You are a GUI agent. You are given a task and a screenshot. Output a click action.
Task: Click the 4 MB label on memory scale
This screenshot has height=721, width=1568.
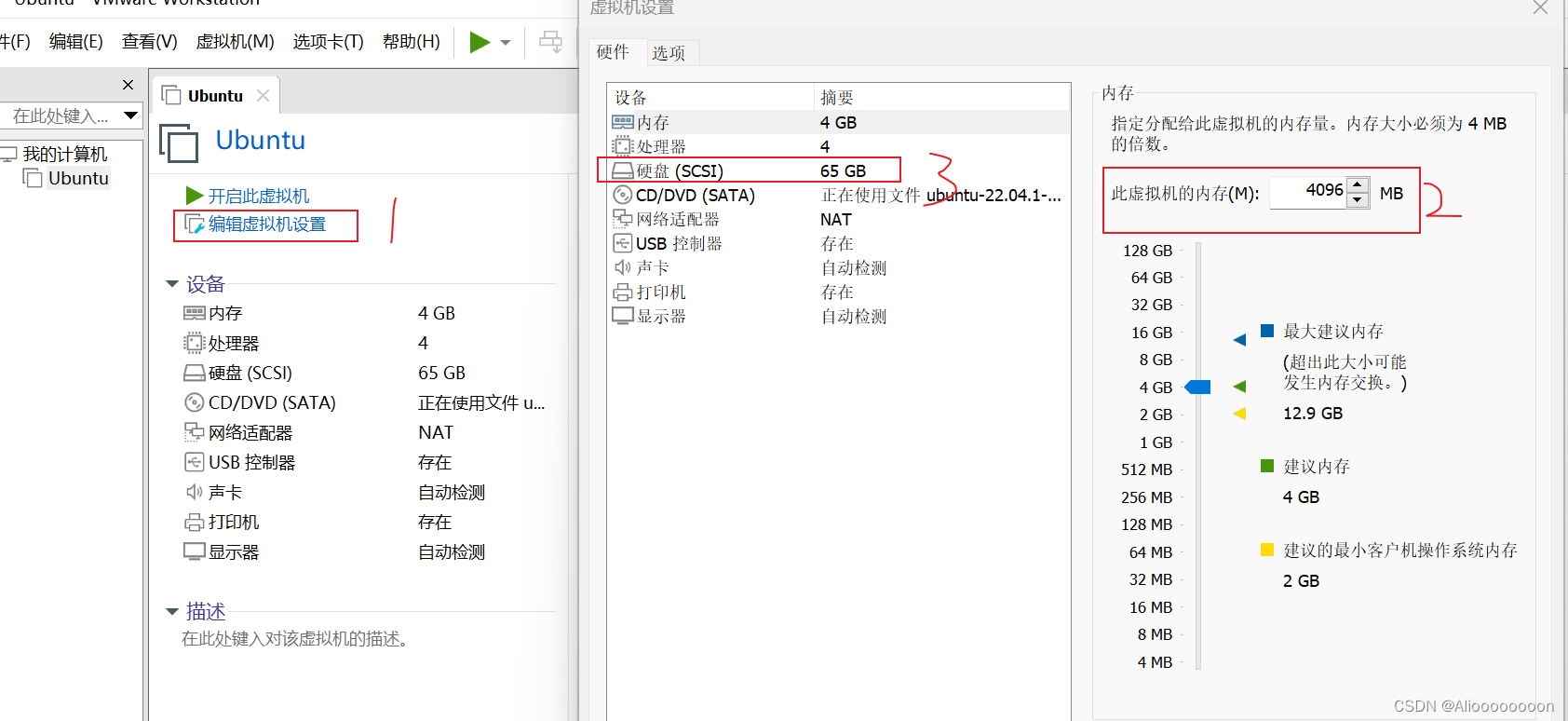point(1155,662)
